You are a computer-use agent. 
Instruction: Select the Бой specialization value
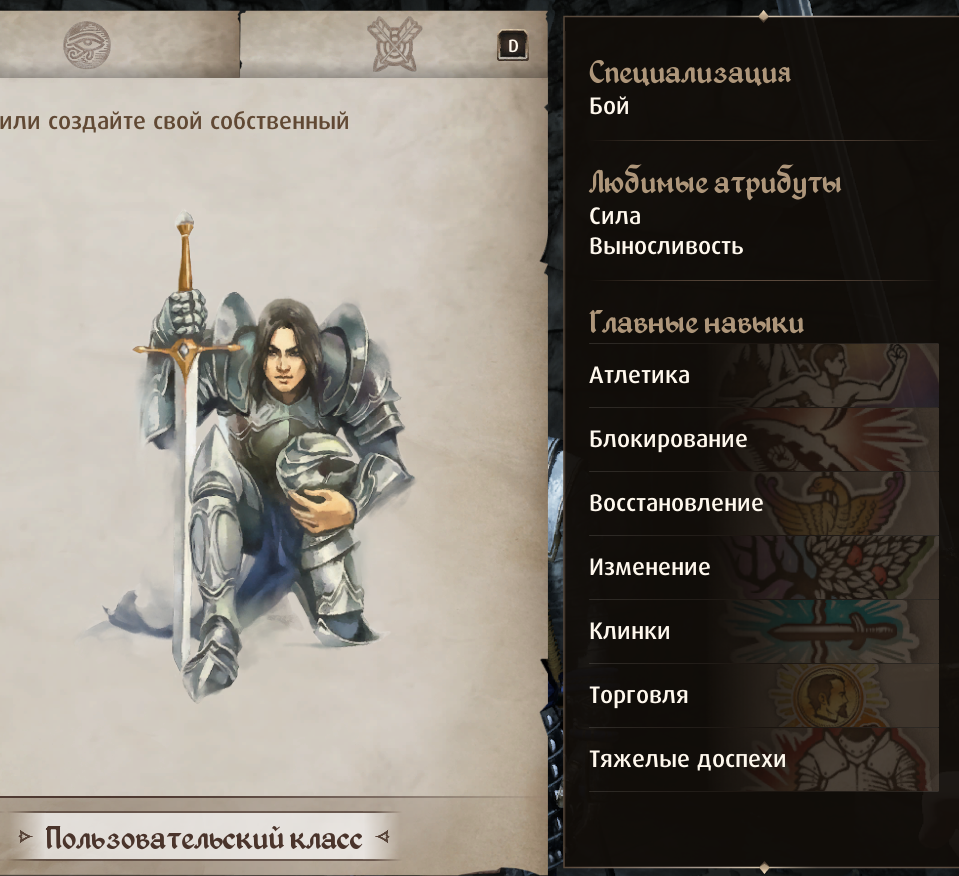pos(609,106)
